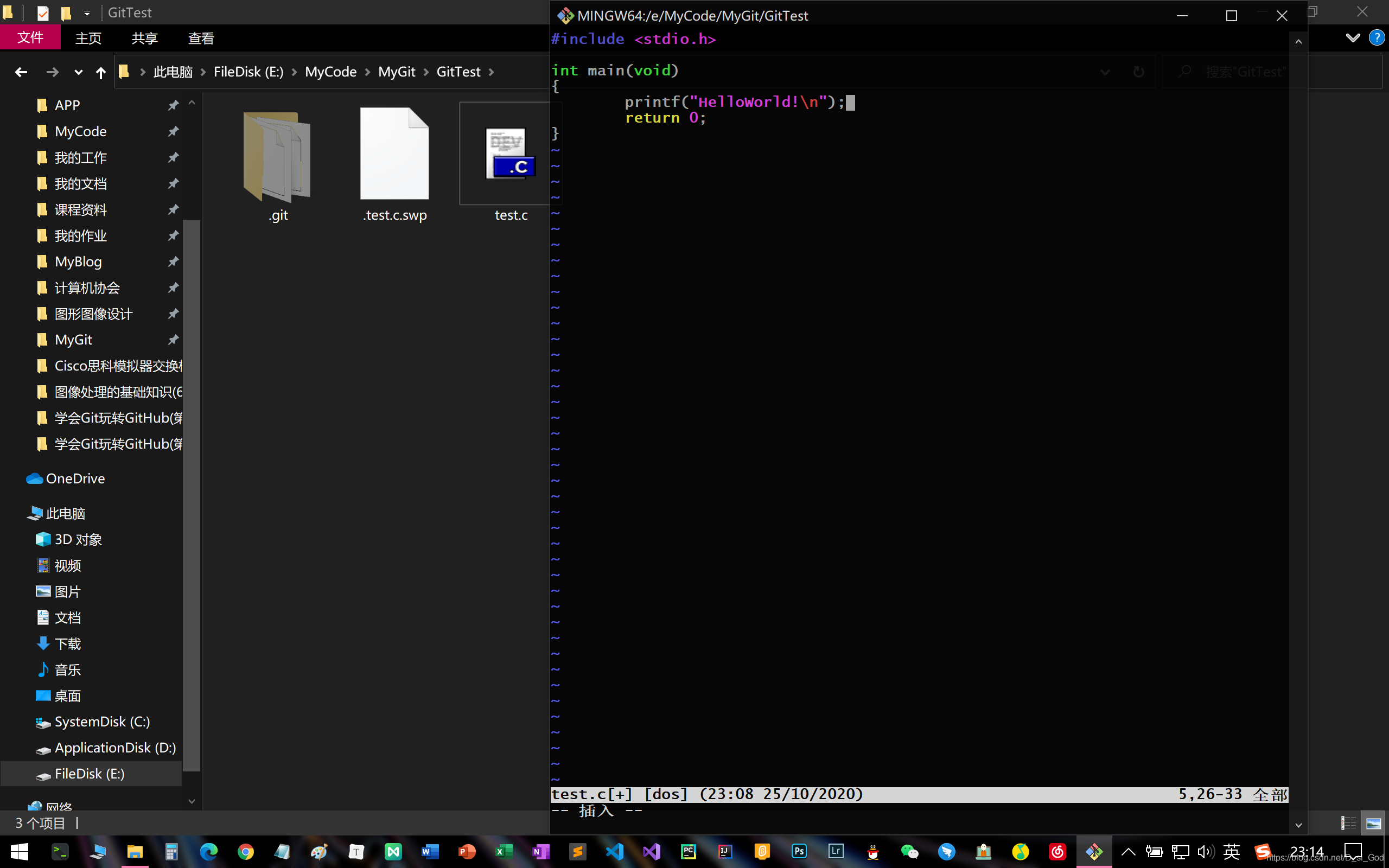Show hidden system tray icons
Screen dimensions: 1389x868
click(x=1128, y=852)
